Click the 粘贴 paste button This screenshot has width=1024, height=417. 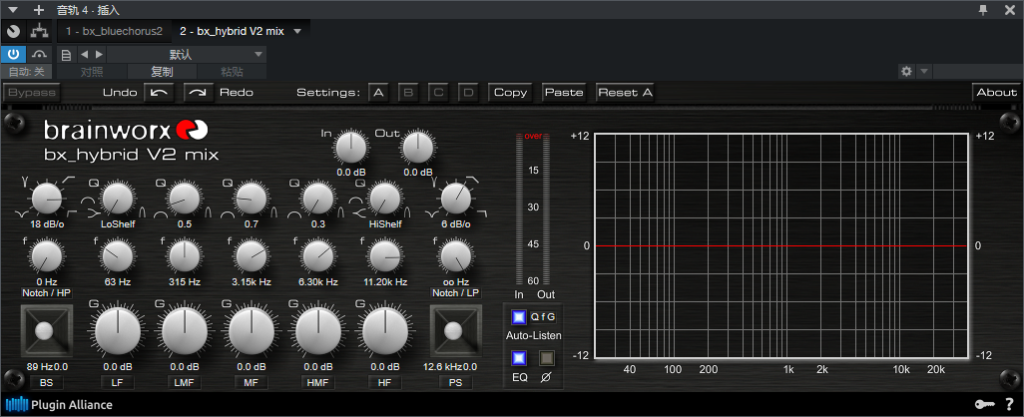point(232,72)
